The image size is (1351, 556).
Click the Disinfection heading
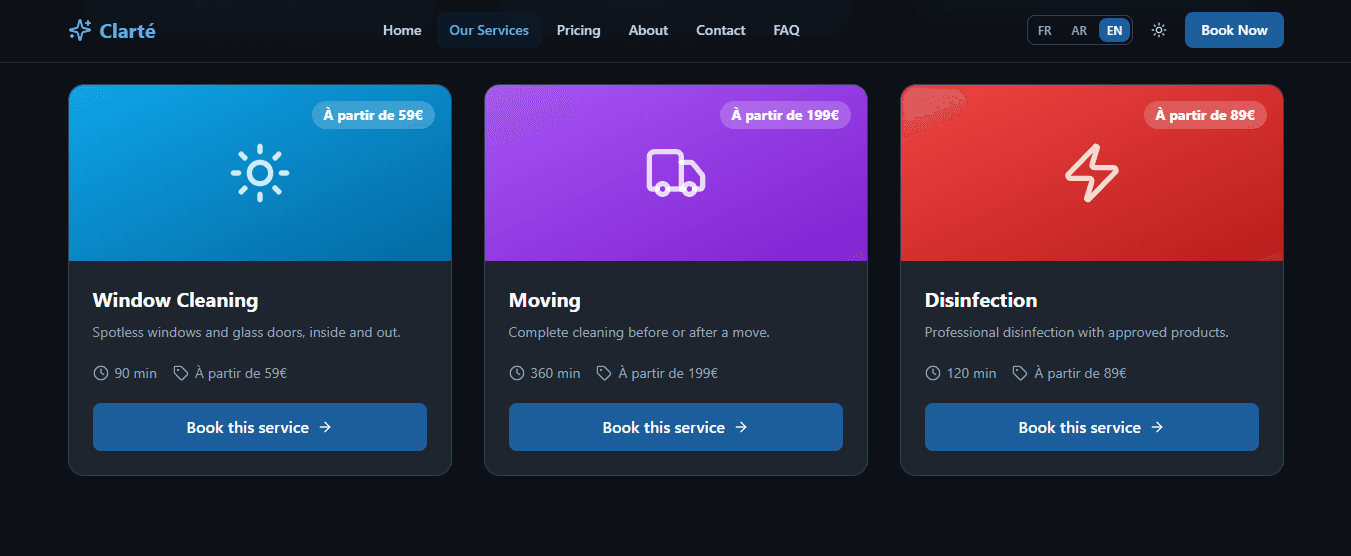pos(981,300)
